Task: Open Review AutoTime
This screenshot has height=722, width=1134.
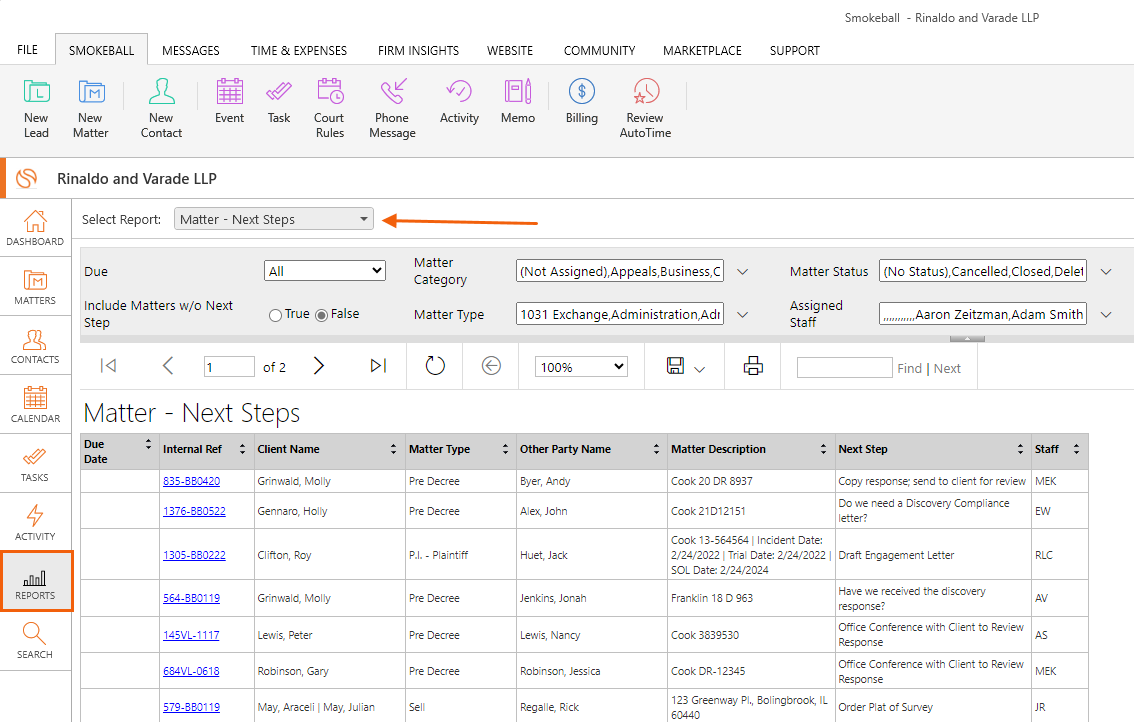Action: pyautogui.click(x=645, y=109)
